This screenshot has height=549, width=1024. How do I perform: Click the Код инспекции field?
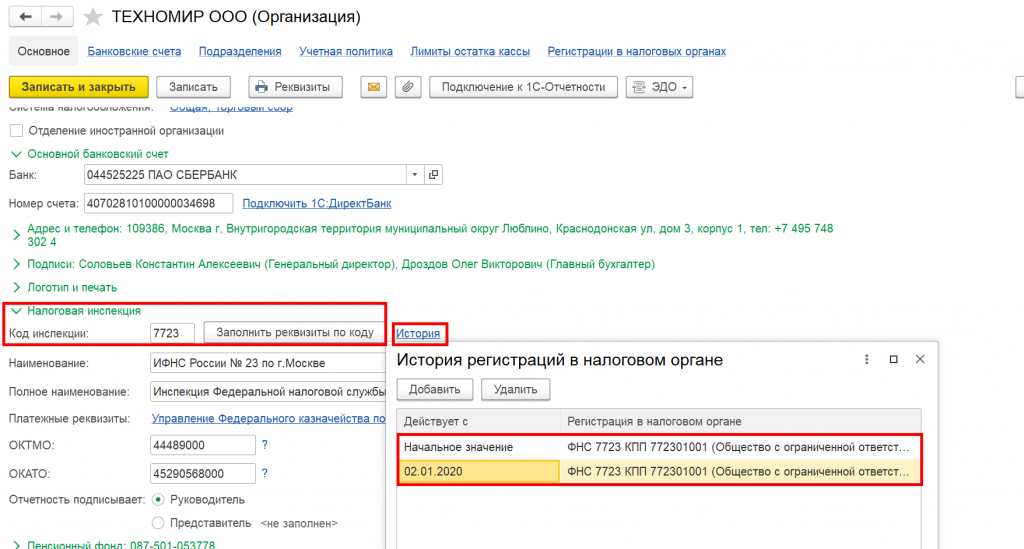pos(172,333)
